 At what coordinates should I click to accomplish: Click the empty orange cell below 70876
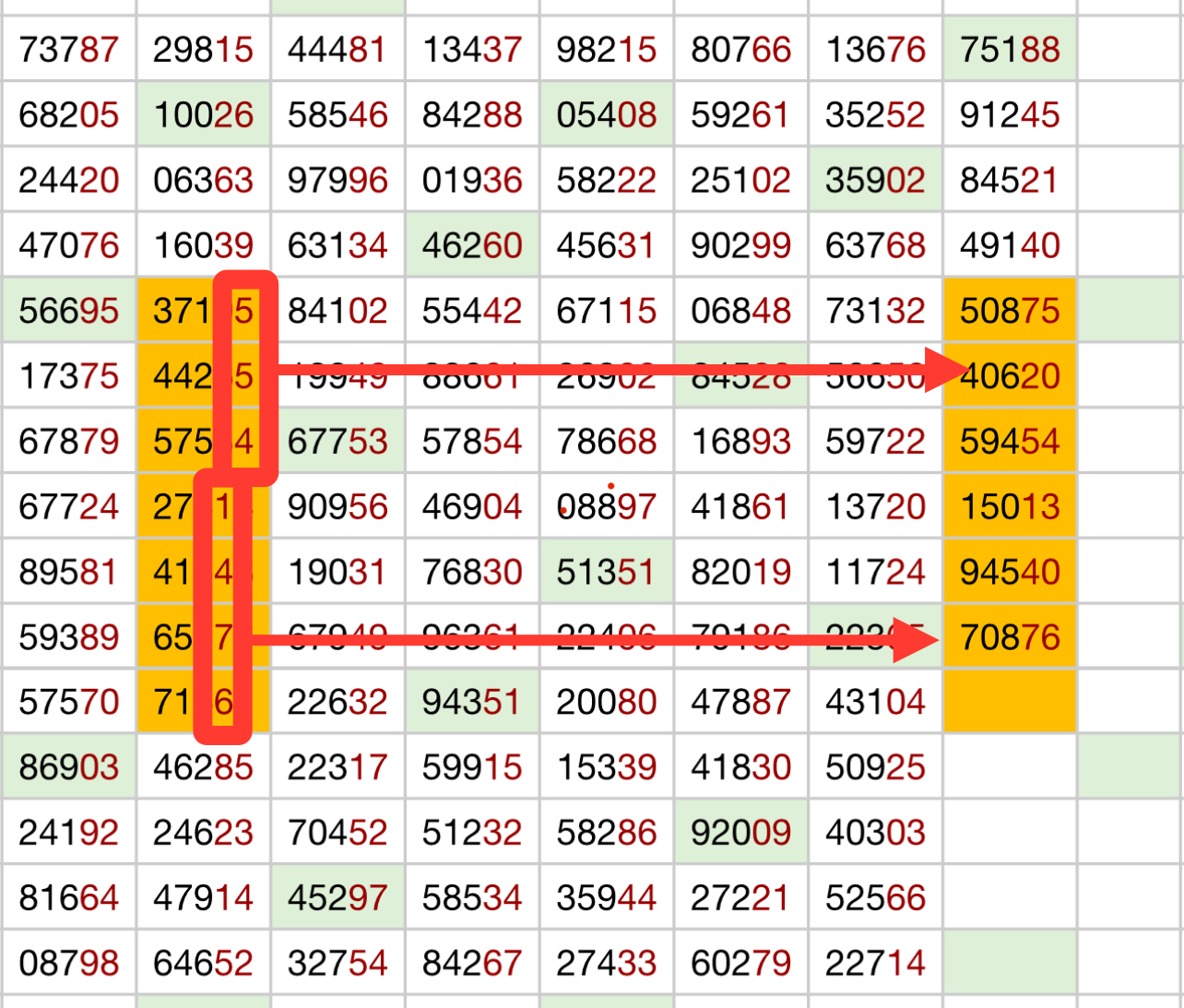1010,702
